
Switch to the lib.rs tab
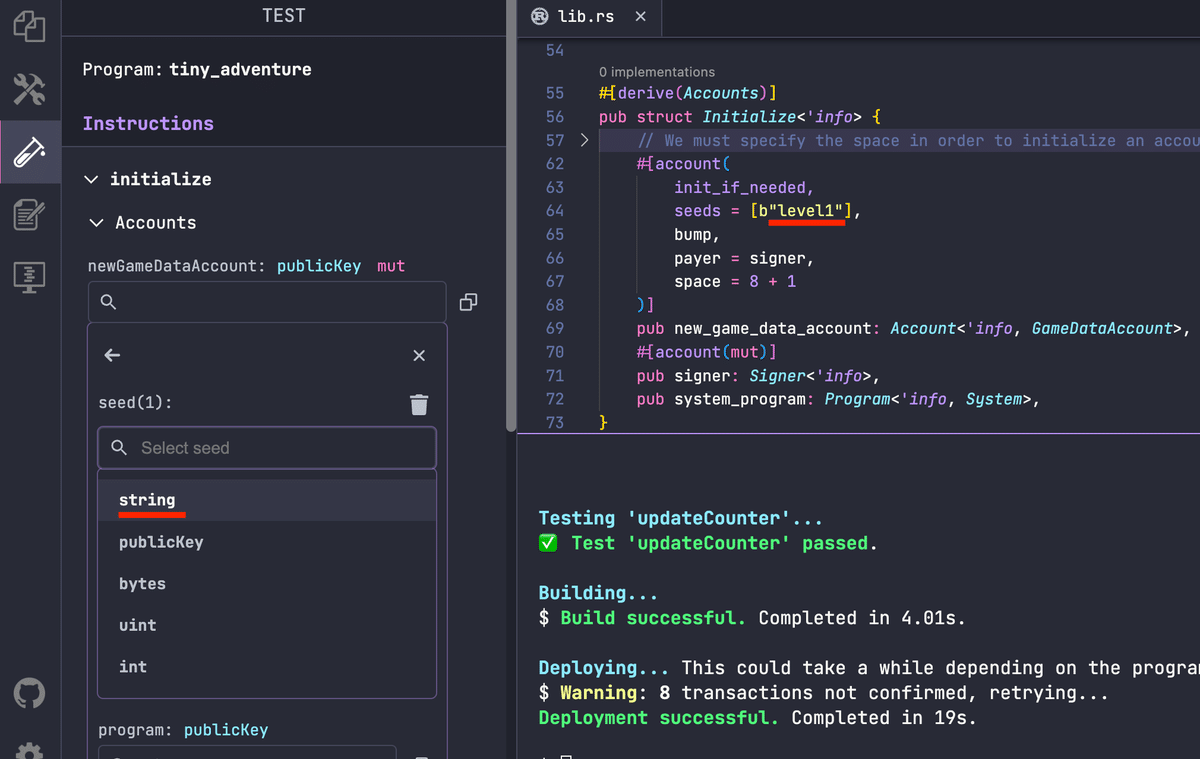pos(590,16)
